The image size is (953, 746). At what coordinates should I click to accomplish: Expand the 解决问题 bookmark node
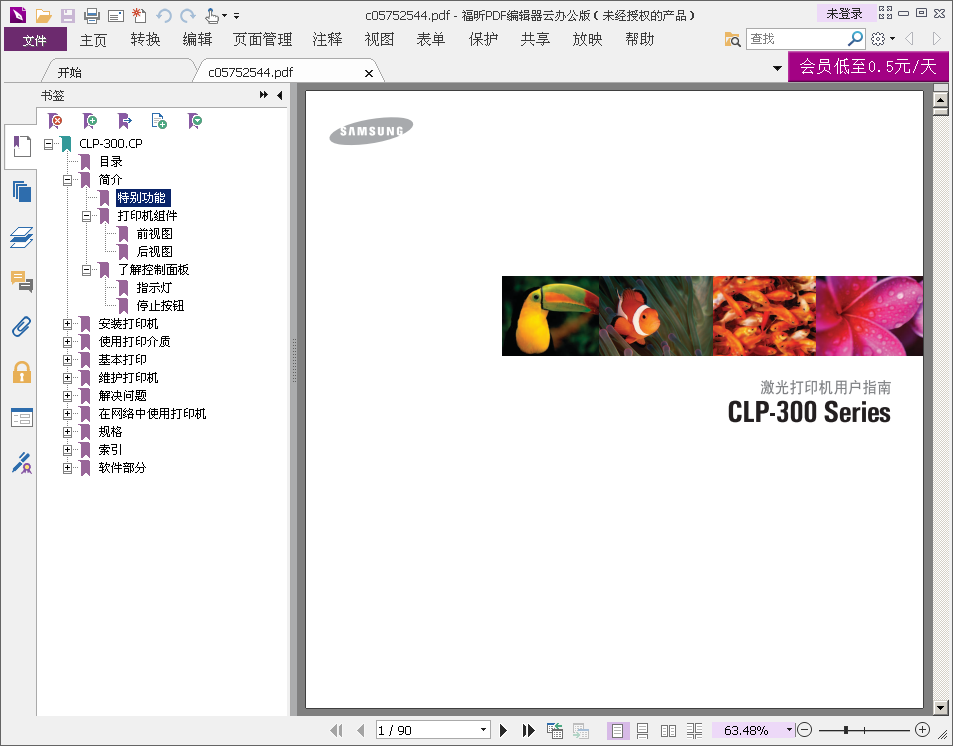click(67, 396)
